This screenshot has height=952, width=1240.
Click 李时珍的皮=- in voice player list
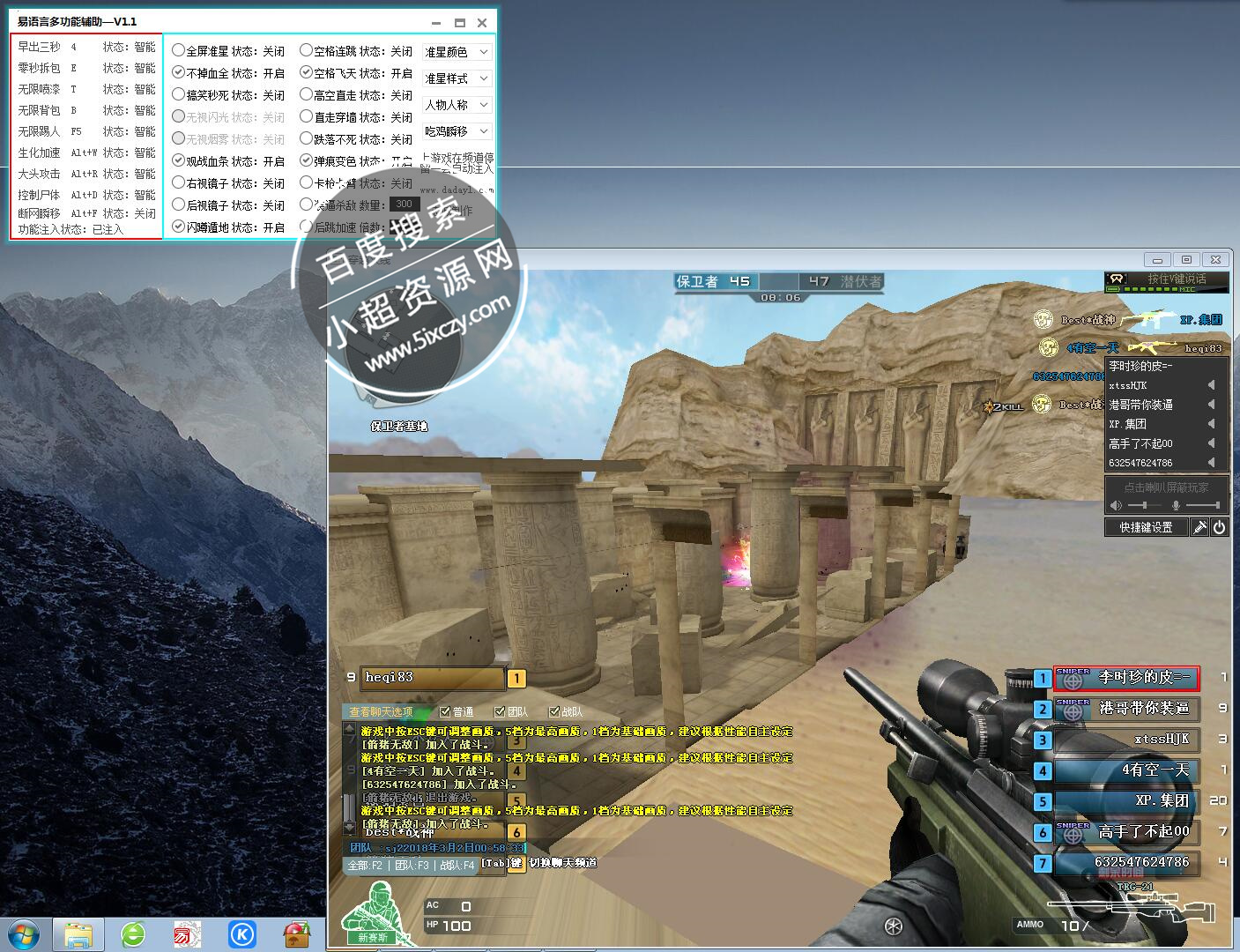[x=1140, y=366]
